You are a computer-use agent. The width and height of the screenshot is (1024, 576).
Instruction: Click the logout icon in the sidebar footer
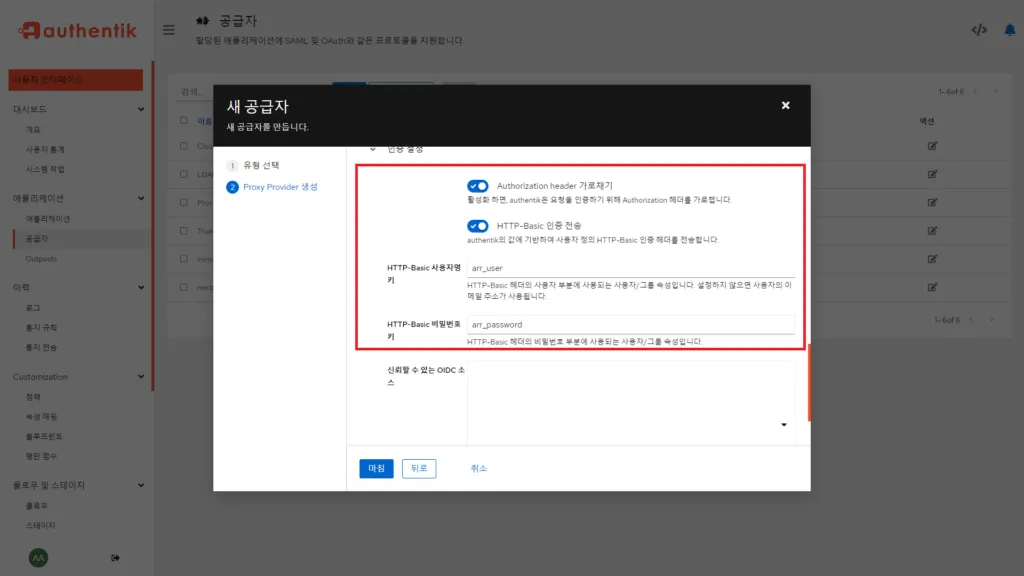(x=115, y=556)
